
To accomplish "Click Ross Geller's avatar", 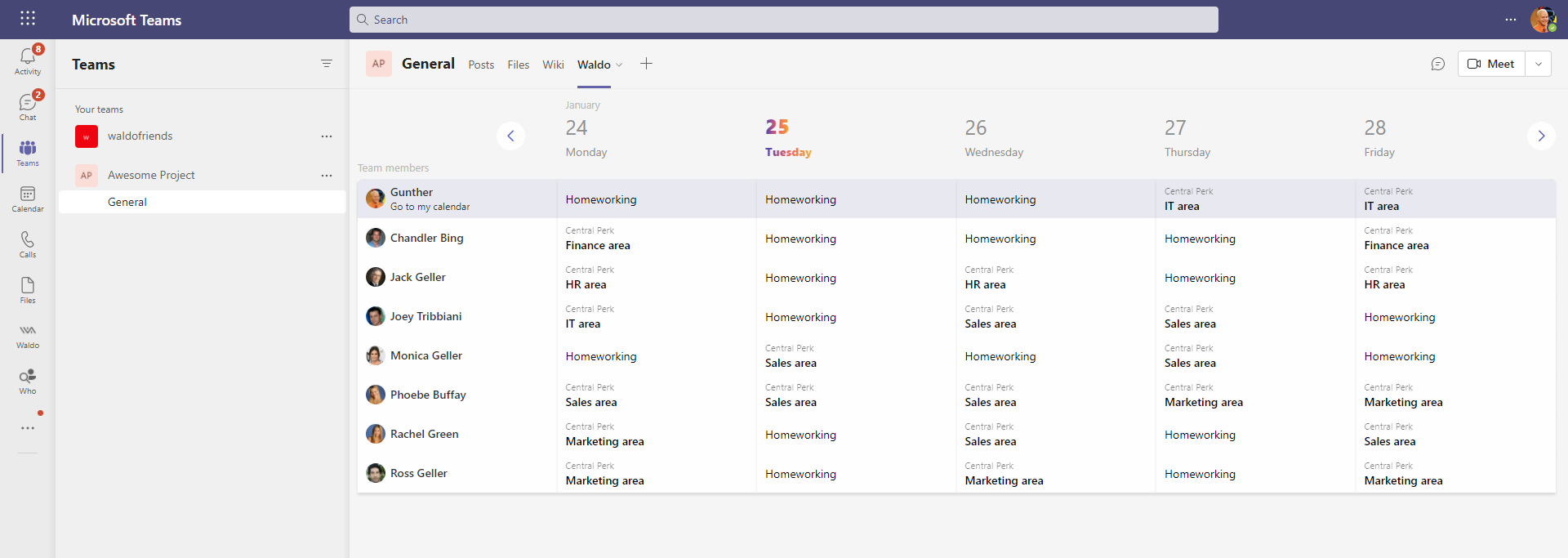I will [376, 473].
